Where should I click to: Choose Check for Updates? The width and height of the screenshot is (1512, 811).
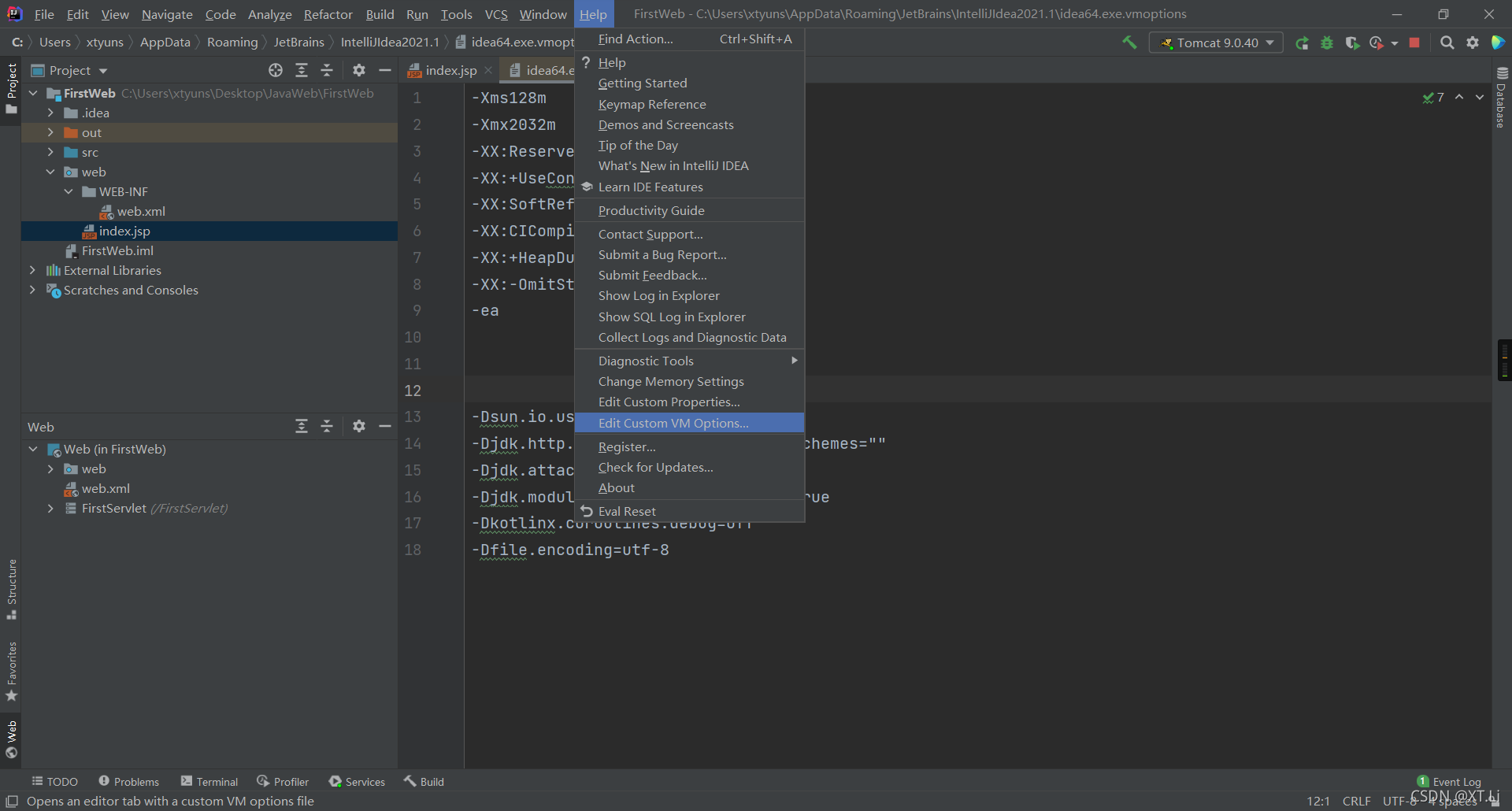(690, 467)
